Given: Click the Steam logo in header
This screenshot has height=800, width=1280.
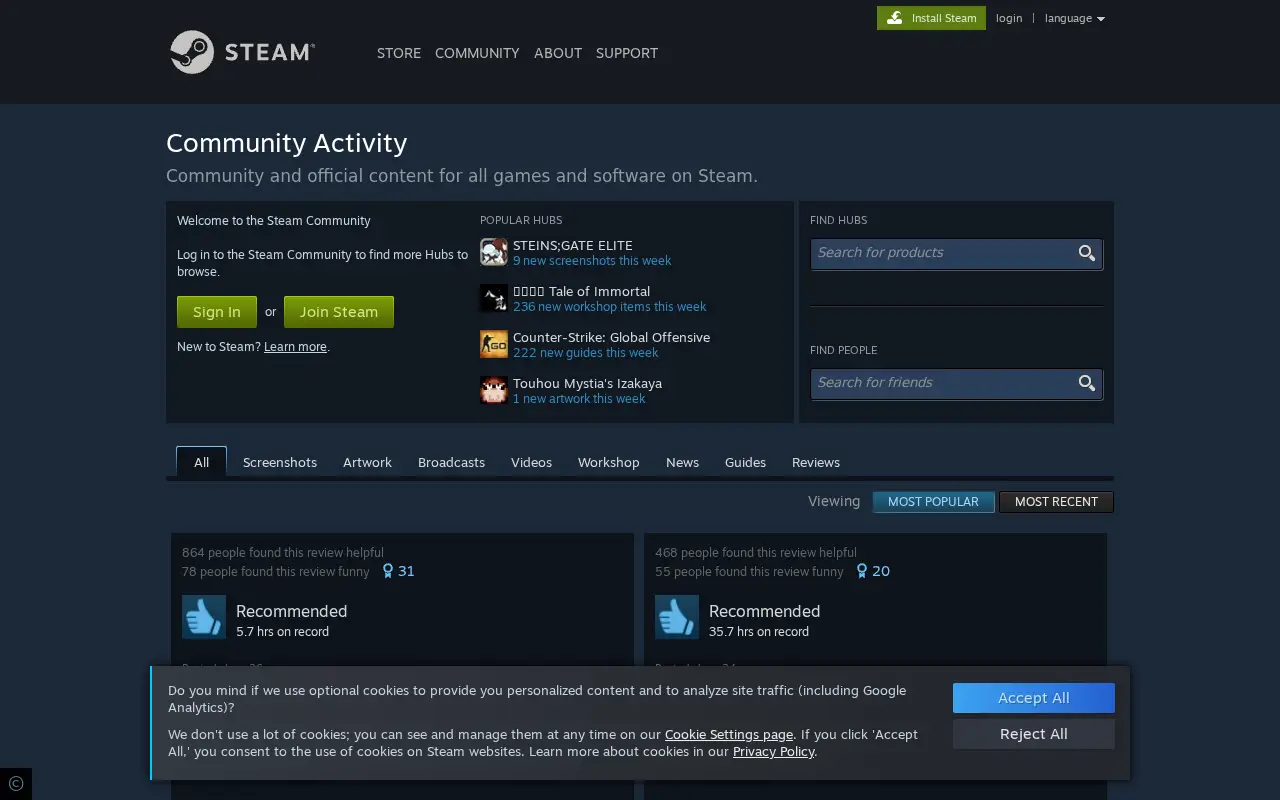Looking at the screenshot, I should [242, 52].
